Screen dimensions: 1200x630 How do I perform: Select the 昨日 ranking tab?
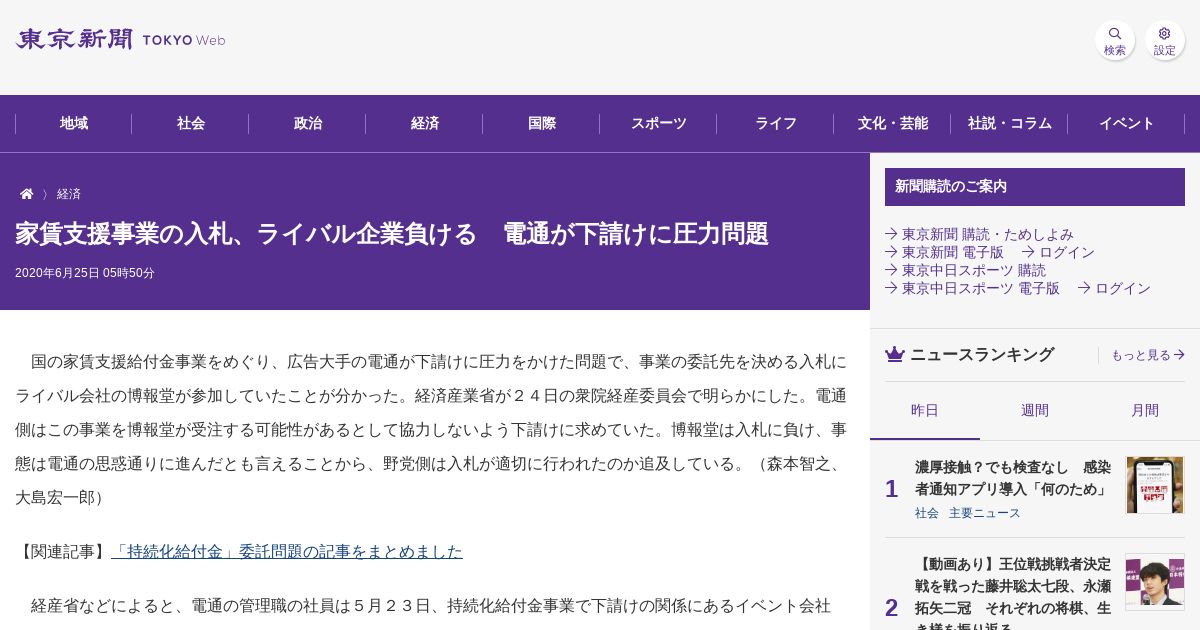[925, 410]
